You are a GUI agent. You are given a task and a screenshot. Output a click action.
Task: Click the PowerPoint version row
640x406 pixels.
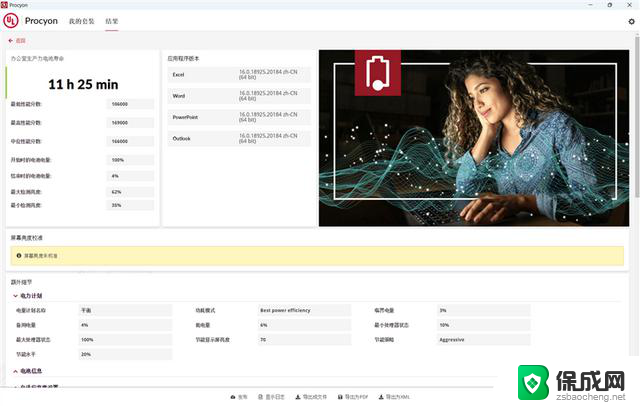click(x=239, y=117)
